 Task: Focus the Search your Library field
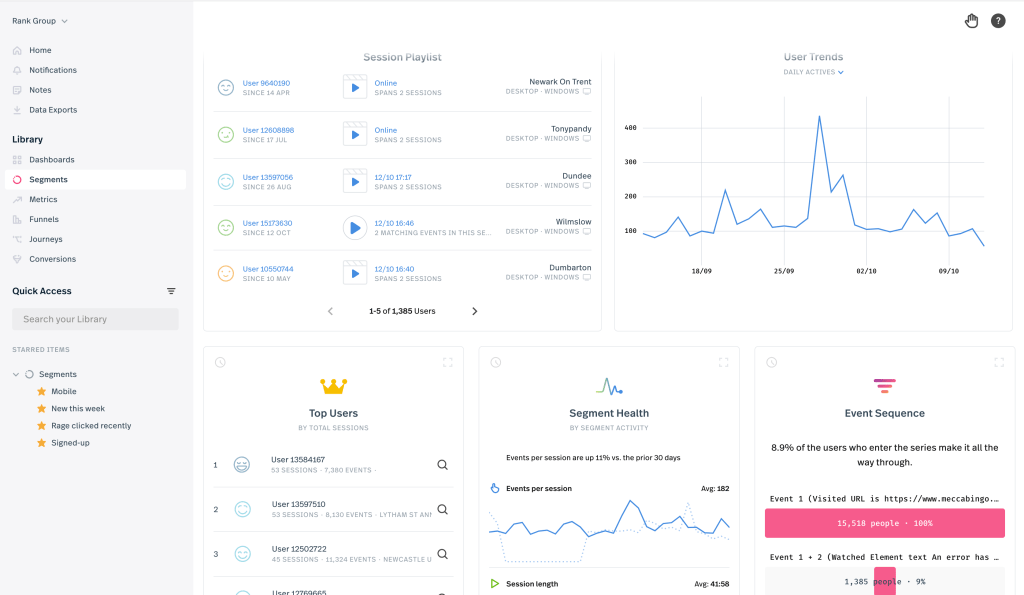(x=95, y=319)
